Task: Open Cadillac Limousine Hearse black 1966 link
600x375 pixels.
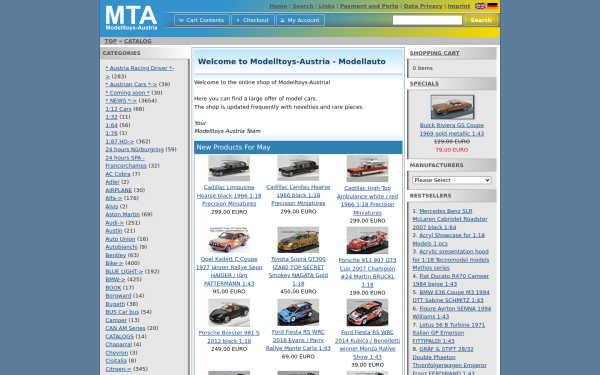Action: 229,196
